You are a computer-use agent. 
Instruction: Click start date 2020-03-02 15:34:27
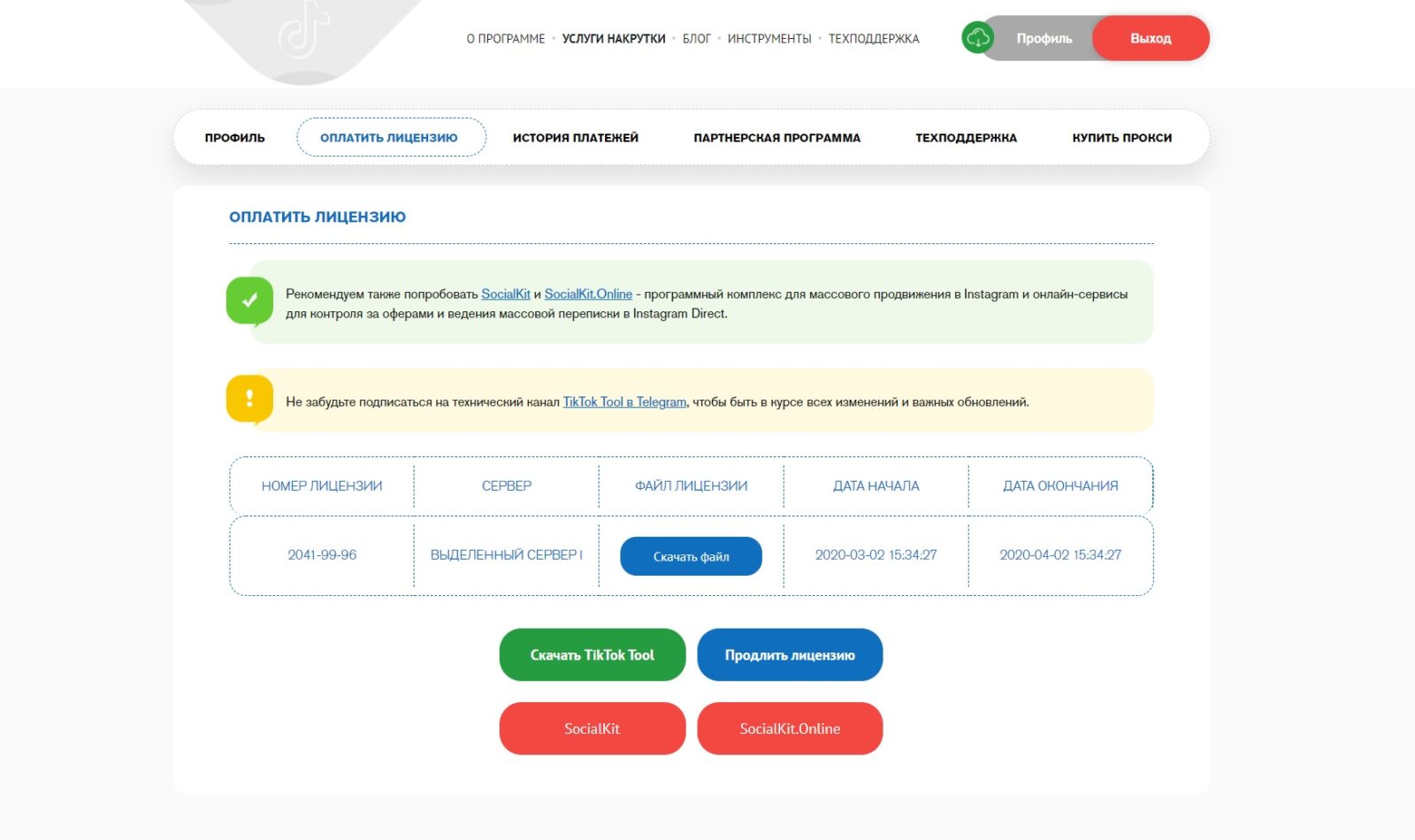pos(876,554)
